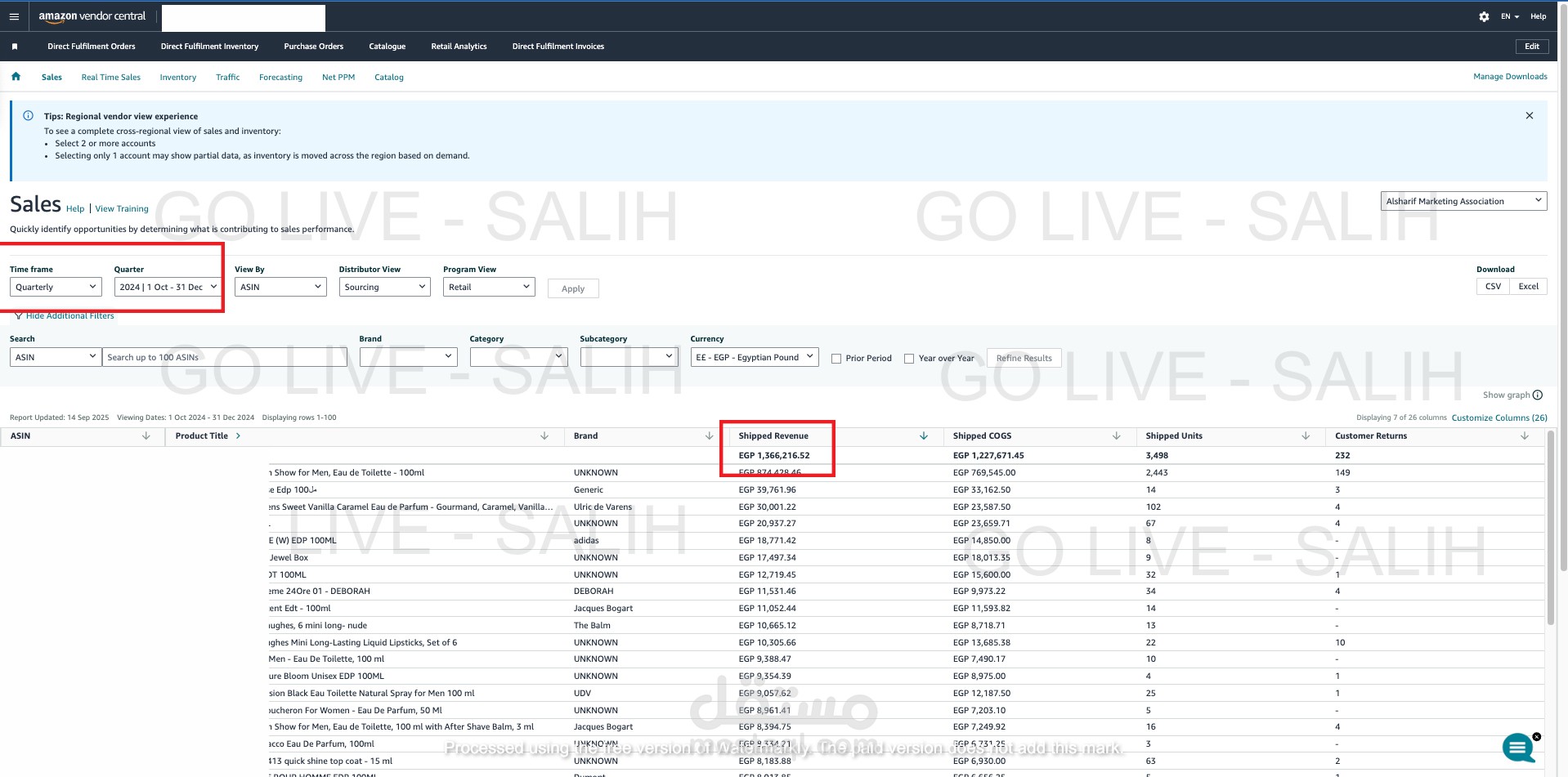Open the Category filter dropdown
This screenshot has width=1568, height=777.
coord(518,357)
